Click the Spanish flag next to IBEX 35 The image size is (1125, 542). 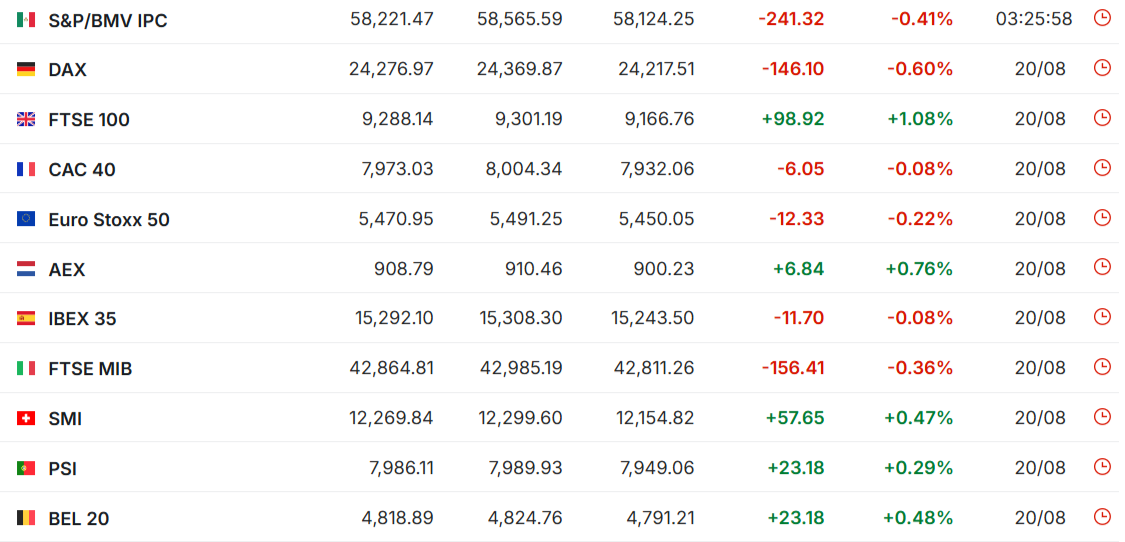(26, 319)
